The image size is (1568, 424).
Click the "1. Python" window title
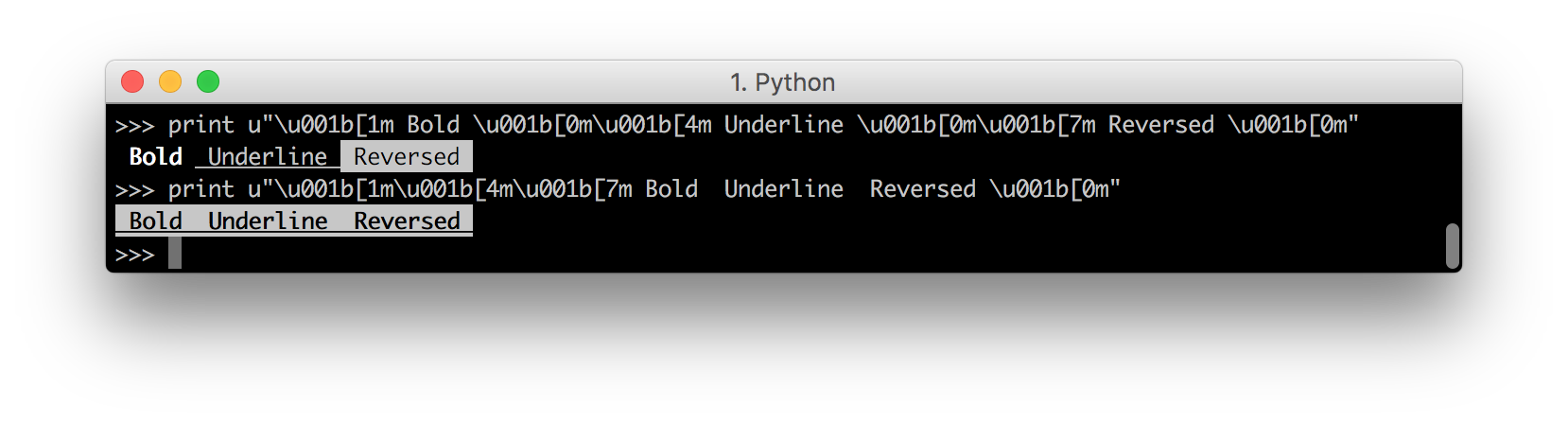[x=782, y=82]
